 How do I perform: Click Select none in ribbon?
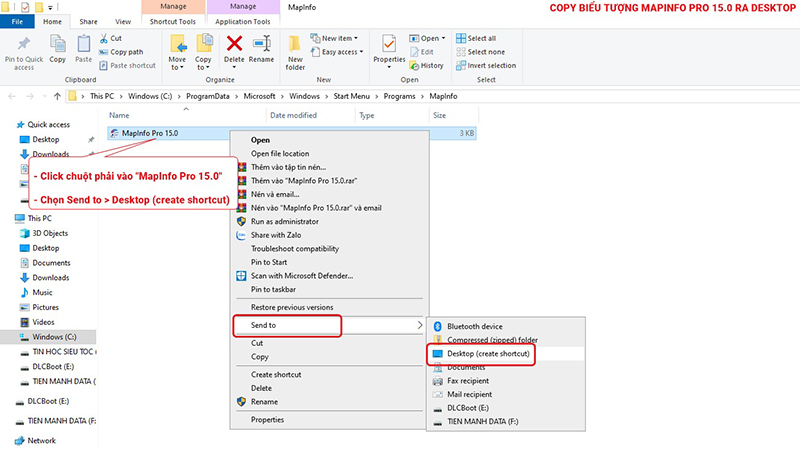(481, 52)
